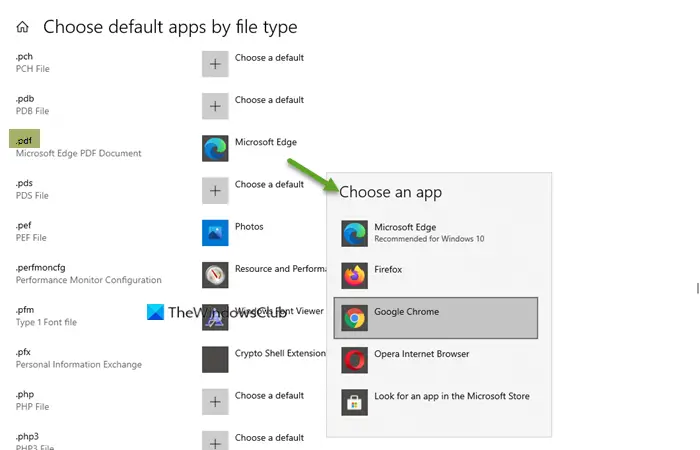Click Microsoft Store bag icon

pos(354,402)
